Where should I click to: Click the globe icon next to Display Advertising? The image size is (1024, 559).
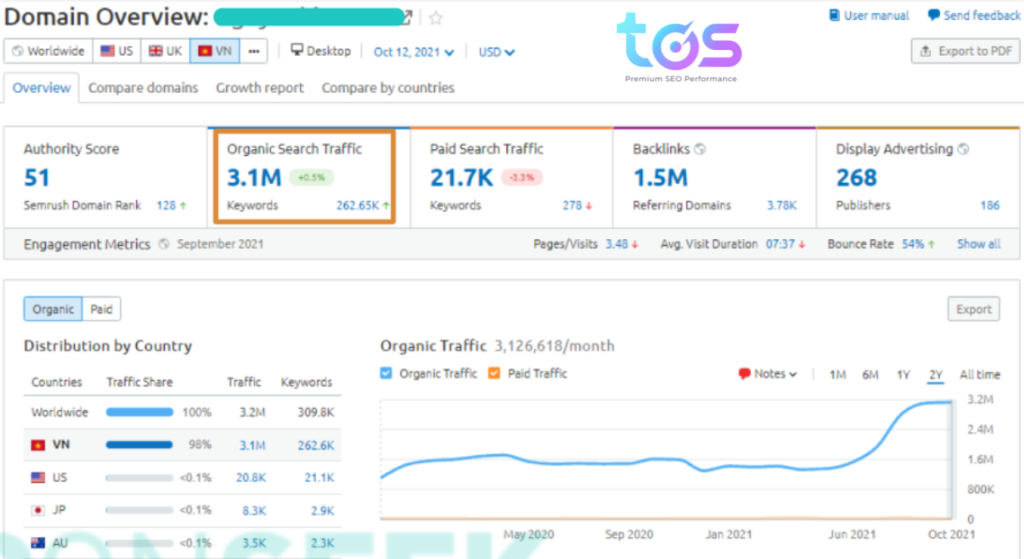[963, 149]
